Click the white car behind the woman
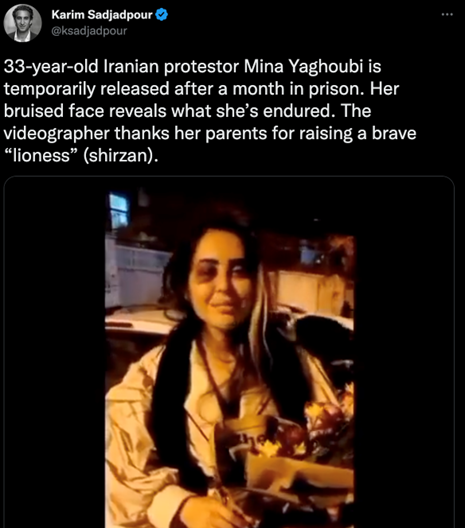Viewport: 465px width, 528px height. tap(141, 322)
